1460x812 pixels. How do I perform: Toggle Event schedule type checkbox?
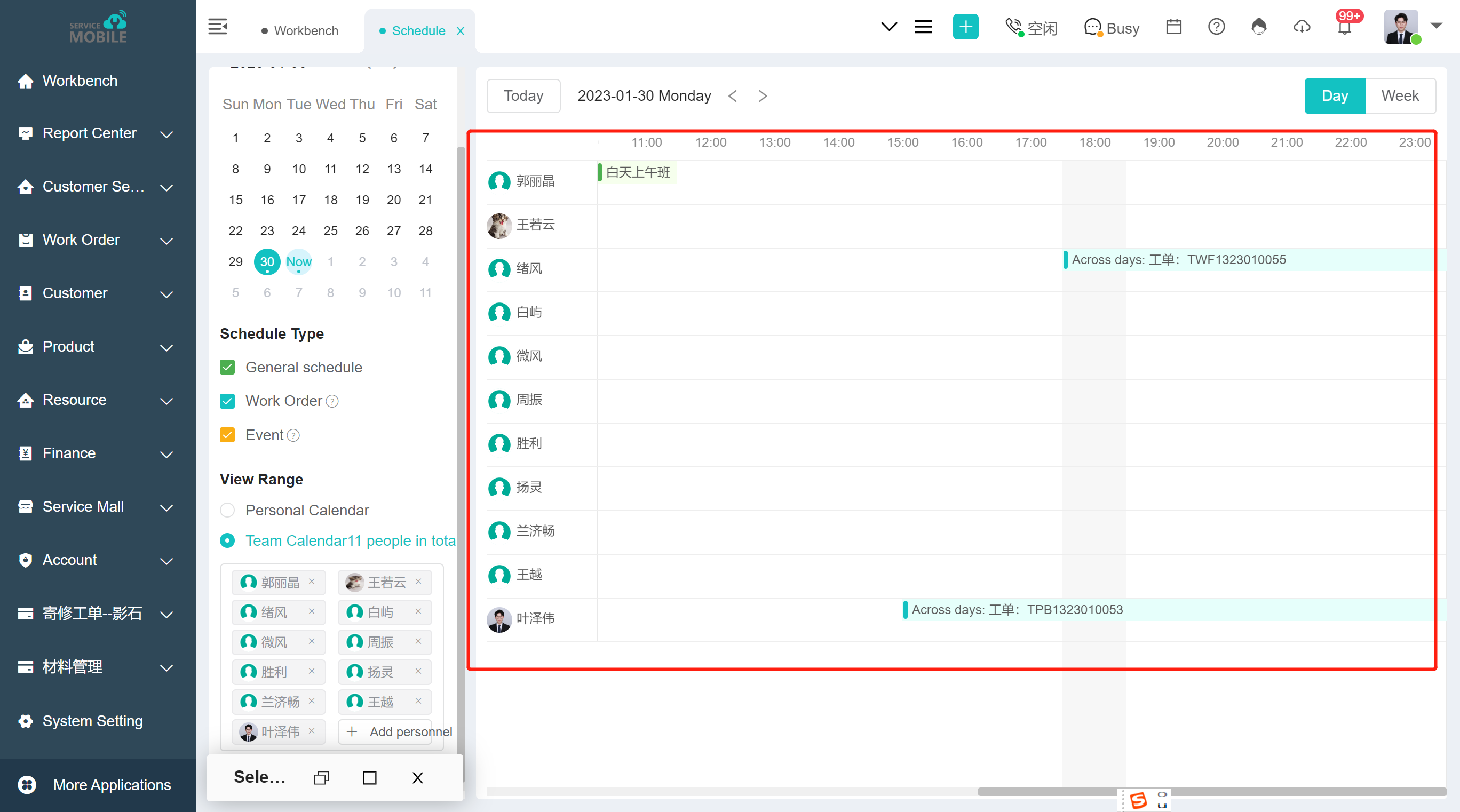coord(227,435)
